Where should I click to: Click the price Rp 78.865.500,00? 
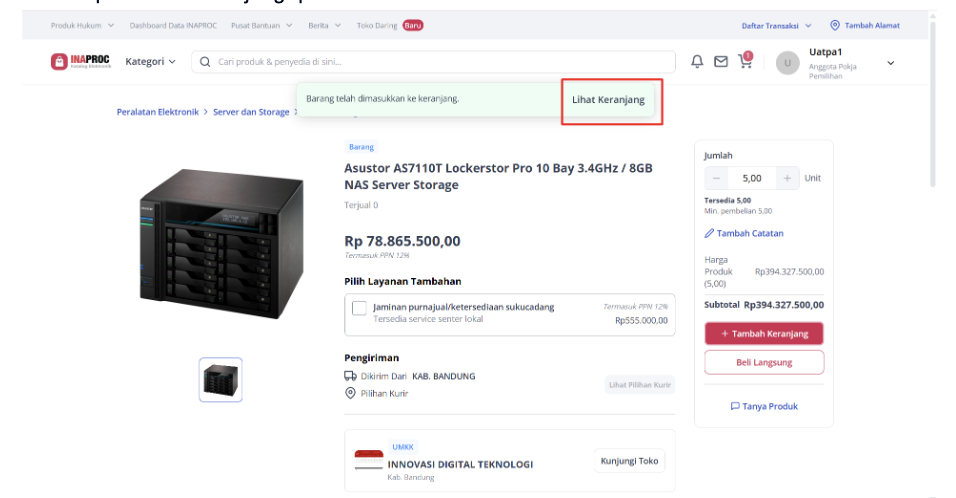[402, 241]
